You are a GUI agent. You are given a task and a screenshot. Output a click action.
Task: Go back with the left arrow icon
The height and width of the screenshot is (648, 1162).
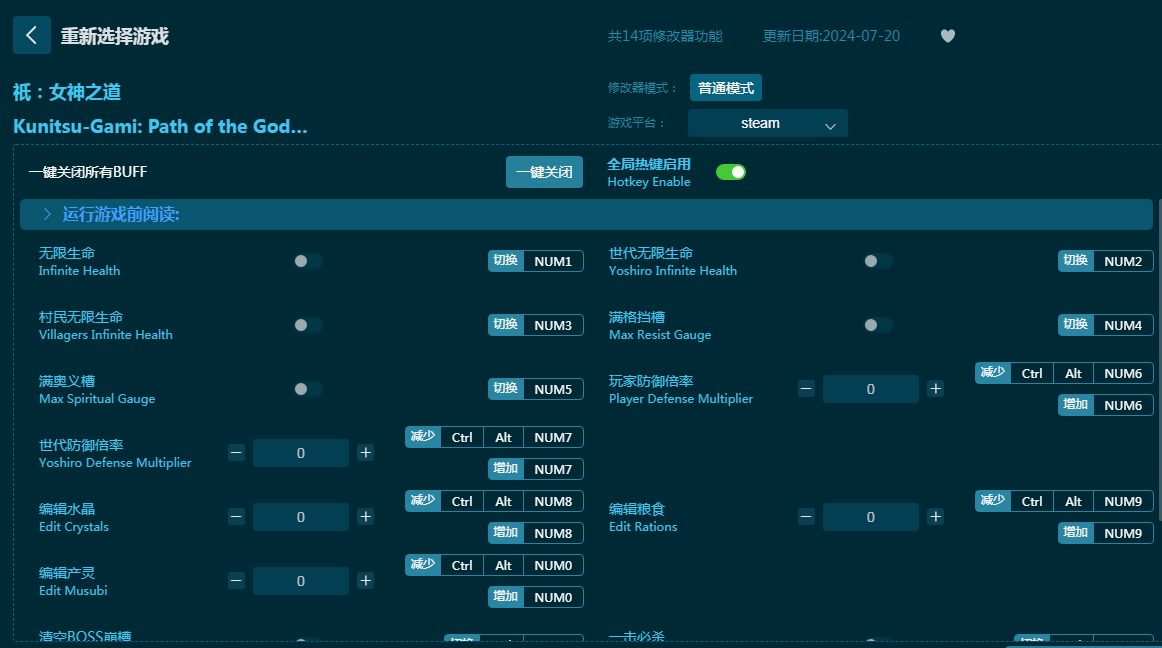coord(32,35)
